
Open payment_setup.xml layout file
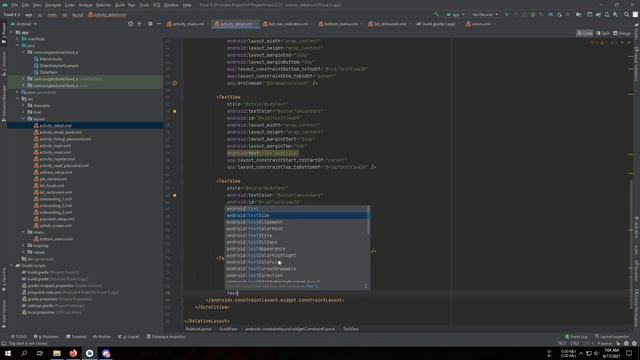[x=57, y=219]
